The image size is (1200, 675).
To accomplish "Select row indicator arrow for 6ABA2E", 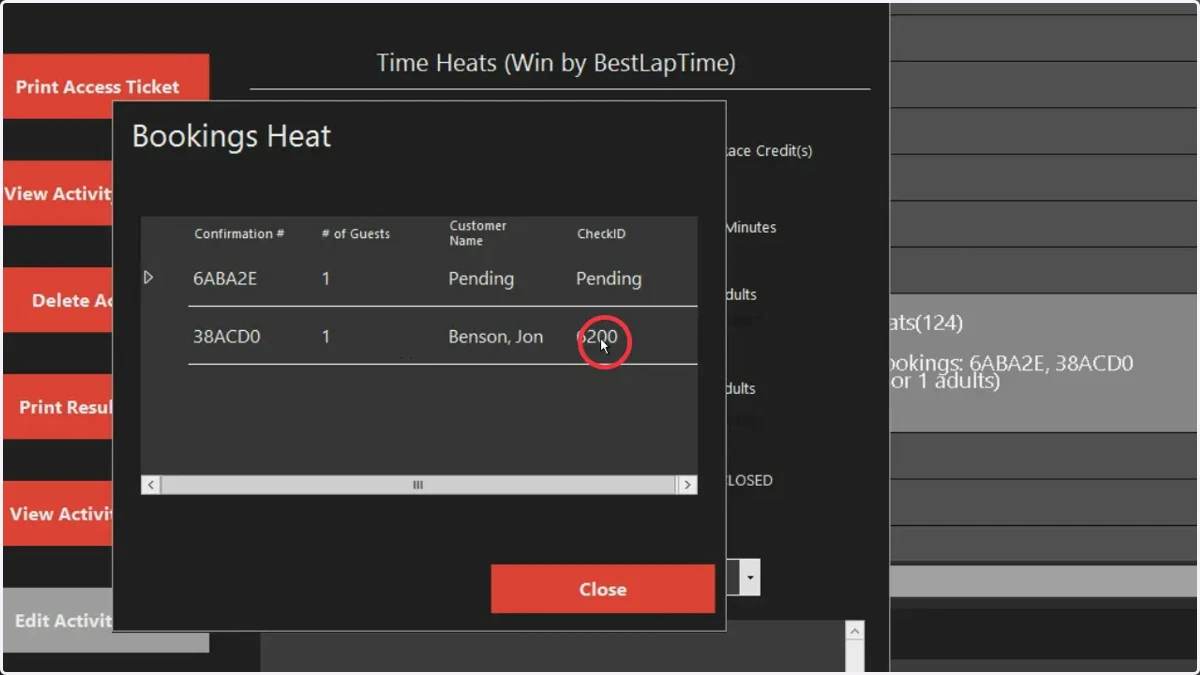I will [149, 277].
